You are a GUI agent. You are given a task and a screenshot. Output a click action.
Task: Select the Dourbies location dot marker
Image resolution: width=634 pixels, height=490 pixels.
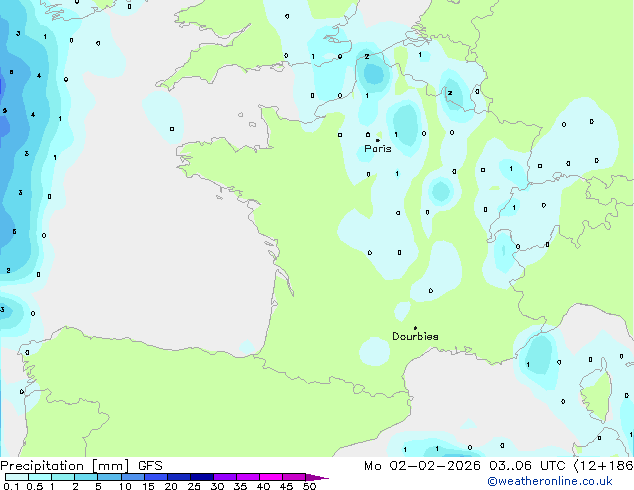415,328
